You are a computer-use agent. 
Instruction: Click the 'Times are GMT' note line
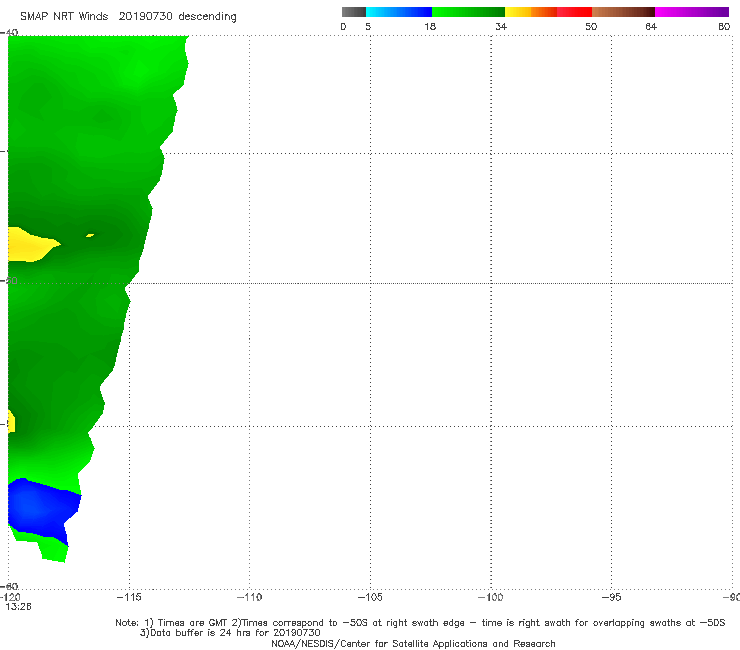(420, 623)
